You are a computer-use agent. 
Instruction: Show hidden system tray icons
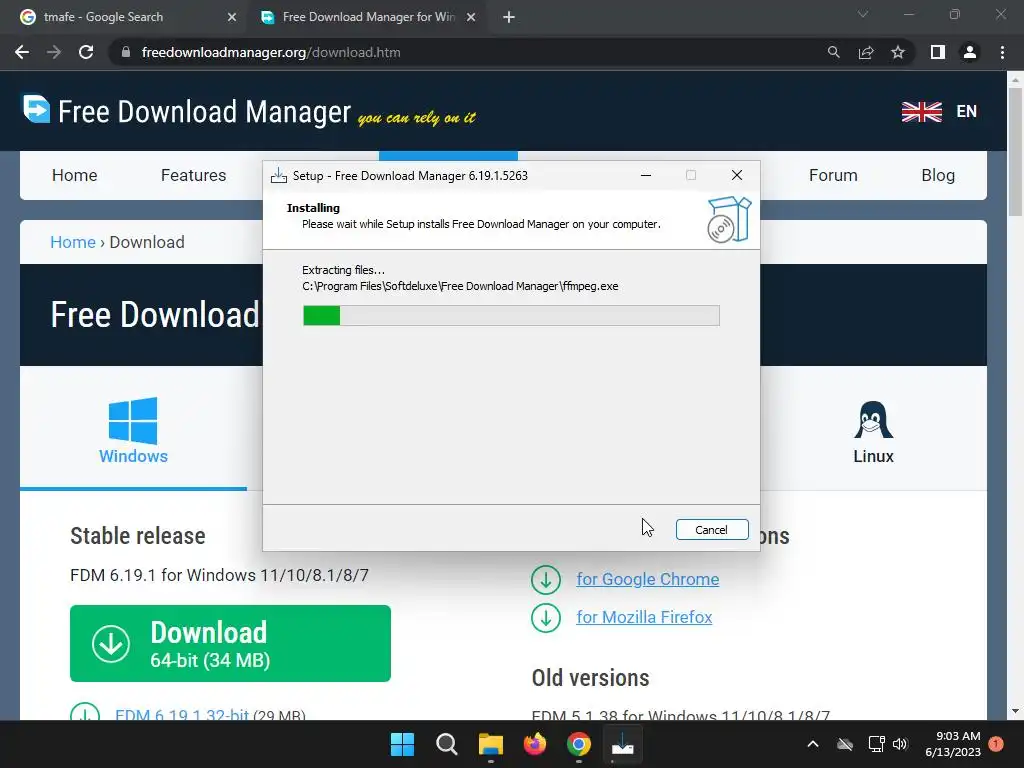click(x=813, y=744)
